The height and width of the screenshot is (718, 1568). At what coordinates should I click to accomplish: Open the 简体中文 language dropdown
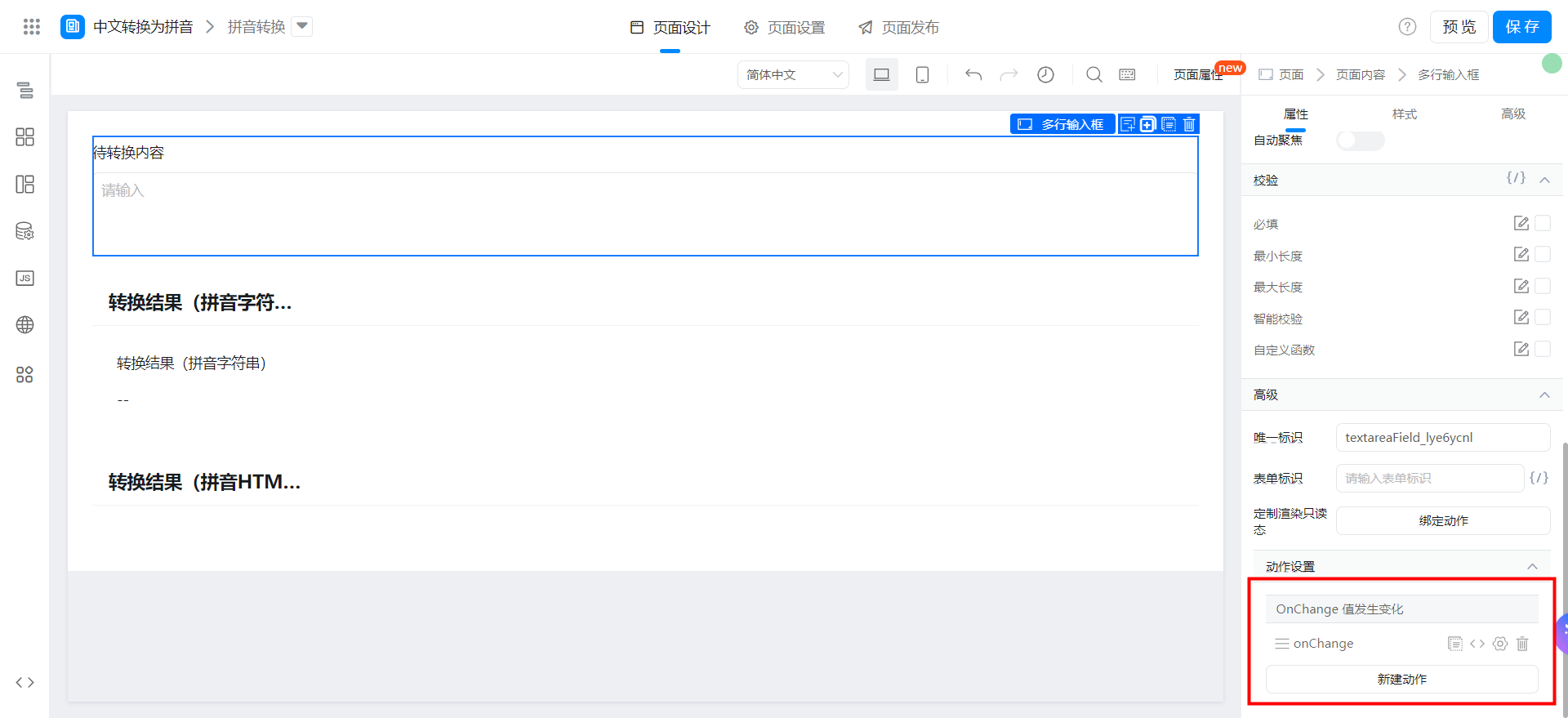tap(793, 74)
